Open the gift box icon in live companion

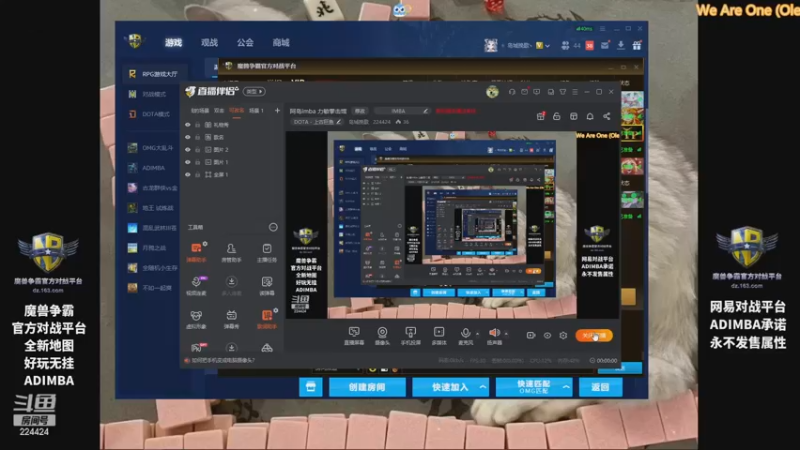coord(540,116)
